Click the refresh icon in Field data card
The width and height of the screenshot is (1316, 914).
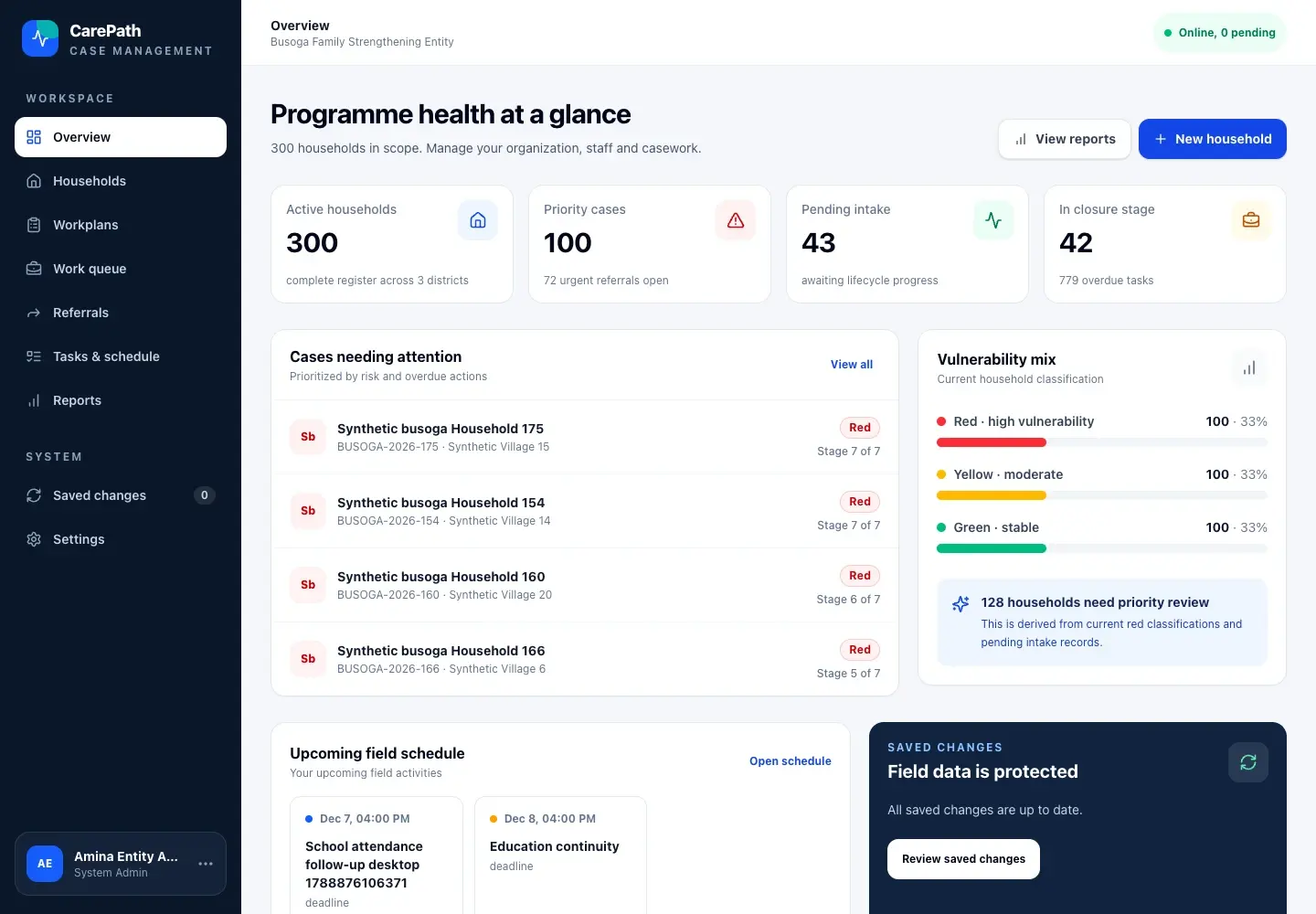click(x=1248, y=762)
